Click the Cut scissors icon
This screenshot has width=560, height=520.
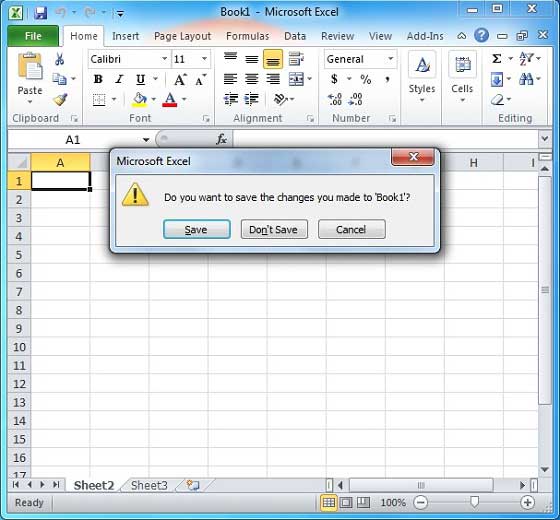click(x=59, y=59)
